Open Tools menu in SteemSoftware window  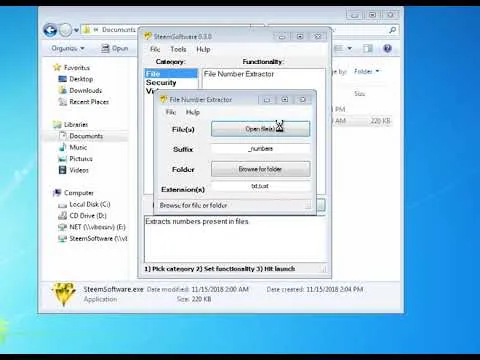coord(178,49)
